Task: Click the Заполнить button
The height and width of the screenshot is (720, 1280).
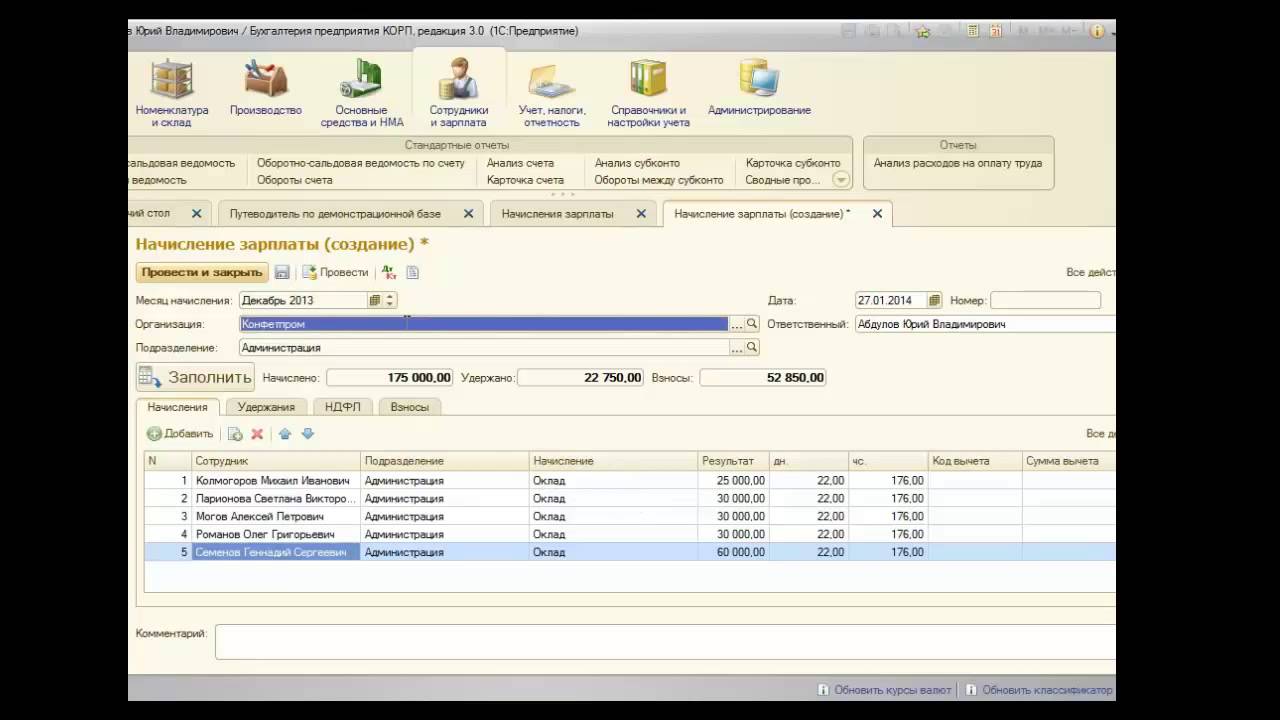Action: 195,377
